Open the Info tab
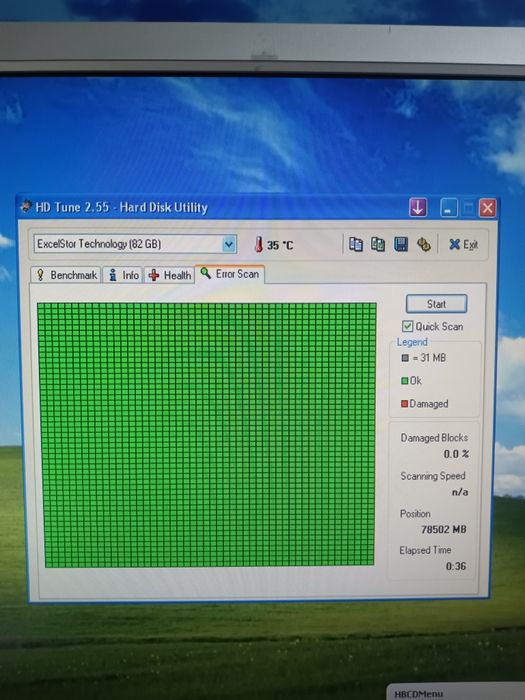Image resolution: width=525 pixels, height=700 pixels. click(123, 275)
